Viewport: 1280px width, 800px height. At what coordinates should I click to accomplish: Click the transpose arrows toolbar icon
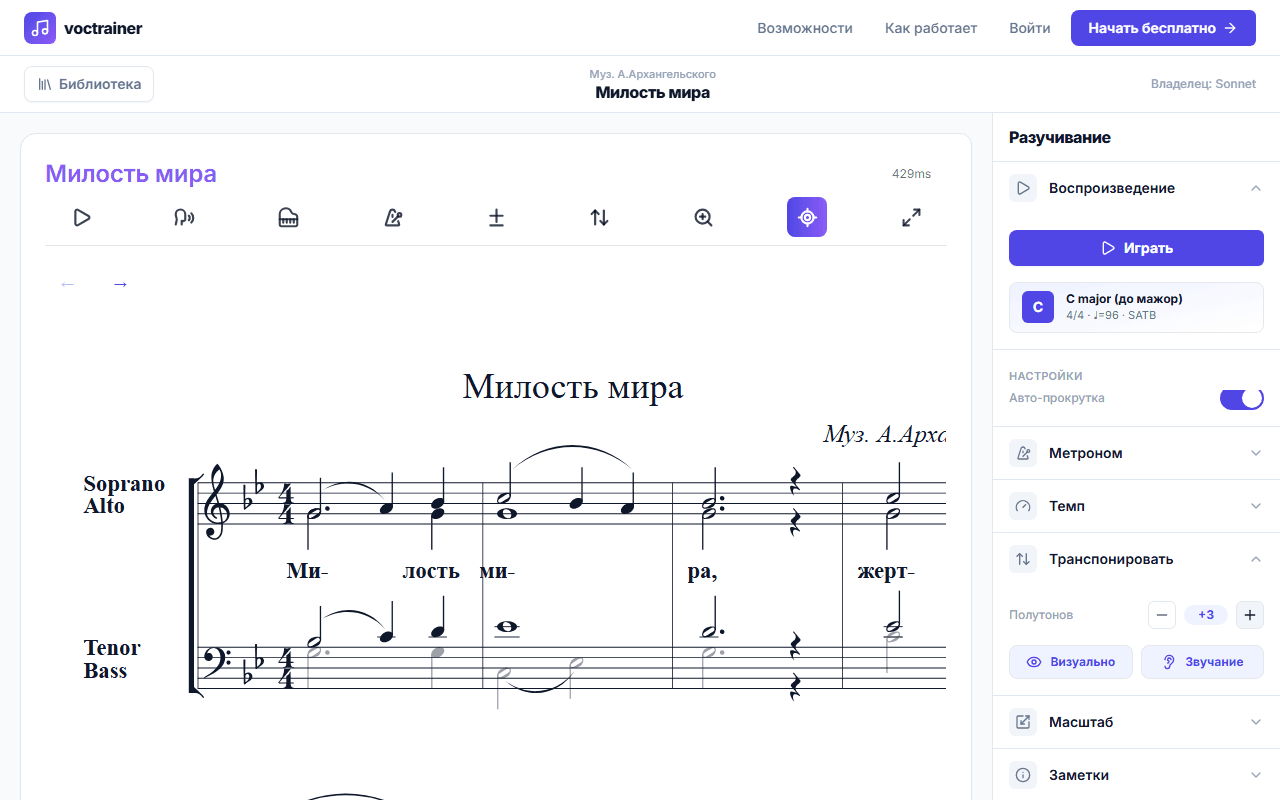coord(599,217)
